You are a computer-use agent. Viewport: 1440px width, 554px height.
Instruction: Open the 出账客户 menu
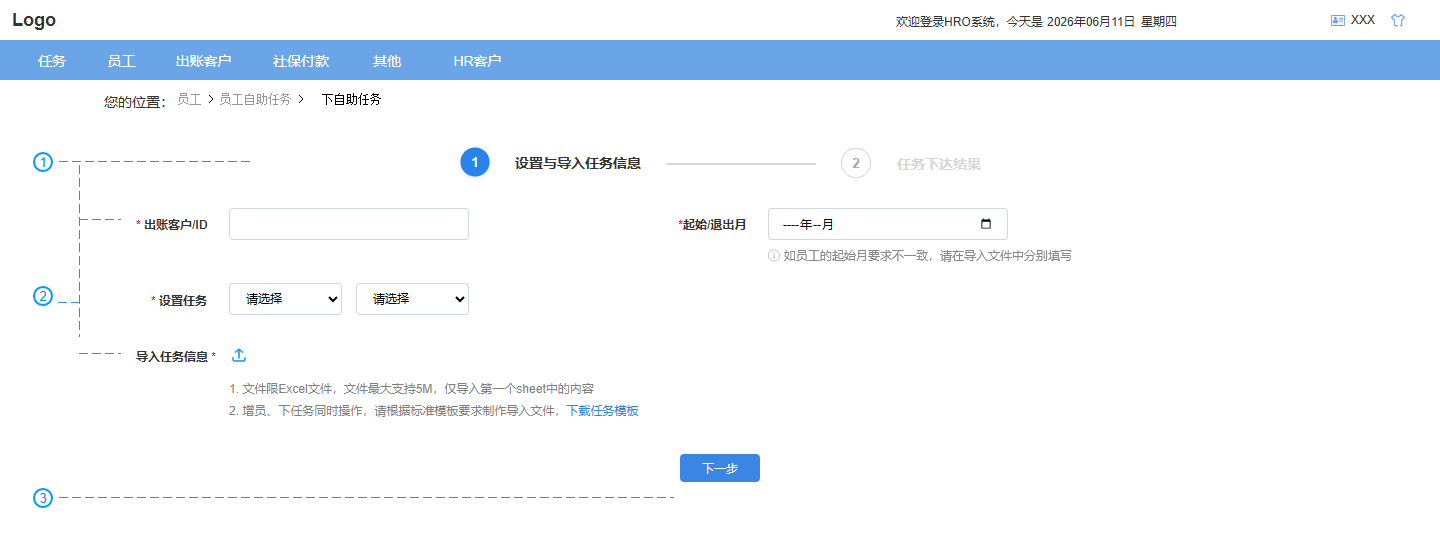[203, 61]
